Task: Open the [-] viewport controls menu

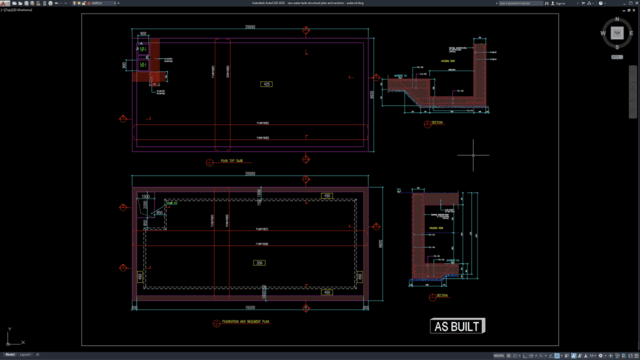Action: point(2,10)
